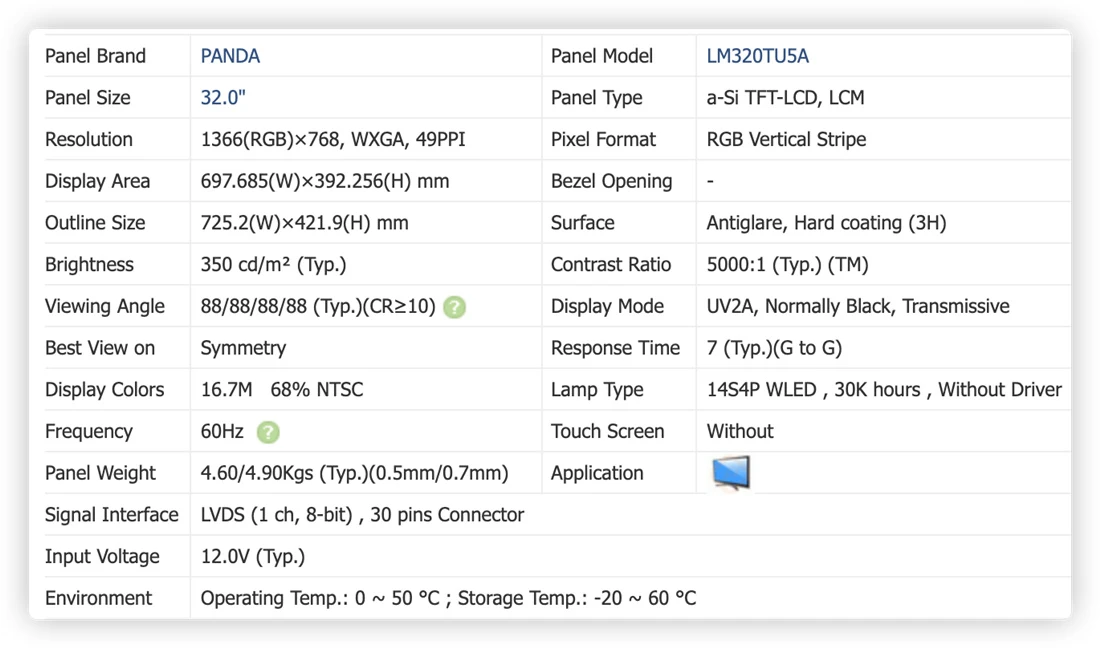Click the LVDS (1 ch, 8-bit) signal interface value
This screenshot has height=648, width=1100.
coord(362,515)
